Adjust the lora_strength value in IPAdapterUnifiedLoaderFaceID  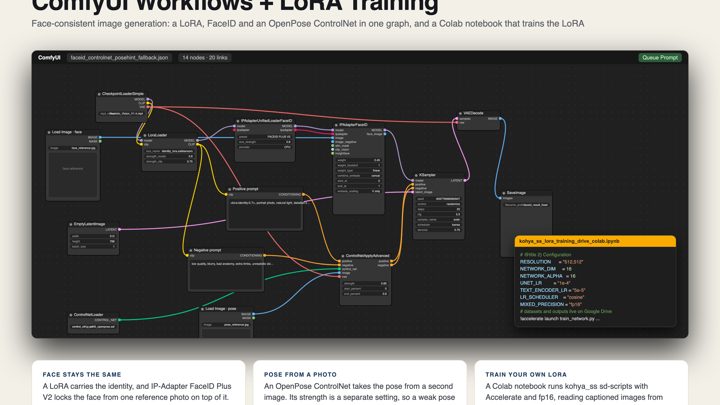point(264,142)
